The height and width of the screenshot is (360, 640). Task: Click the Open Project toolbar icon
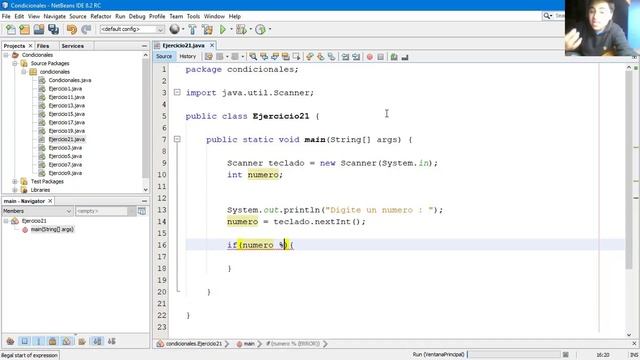tap(39, 29)
